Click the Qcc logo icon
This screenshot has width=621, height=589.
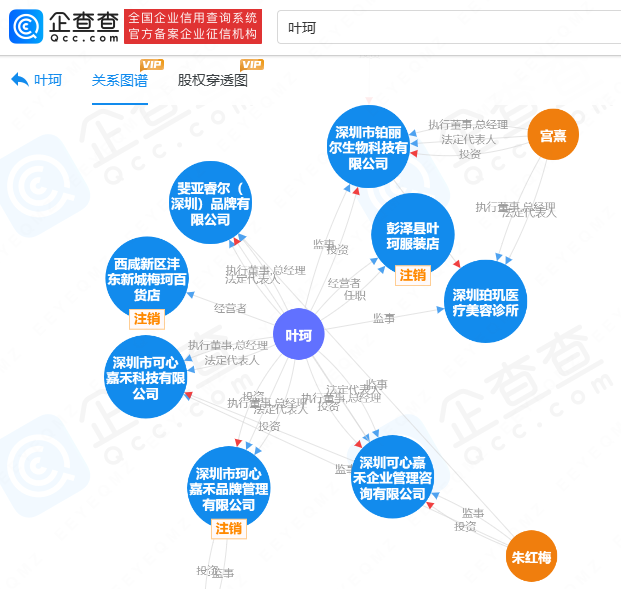click(x=26, y=27)
